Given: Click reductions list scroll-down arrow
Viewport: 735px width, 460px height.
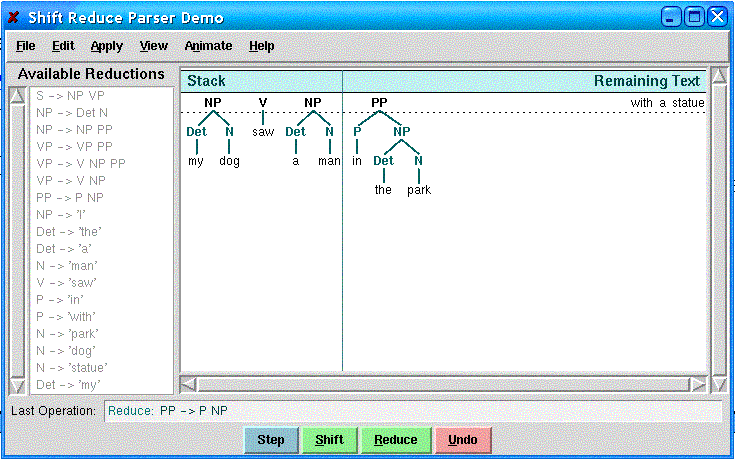Looking at the screenshot, I should pyautogui.click(x=17, y=386).
